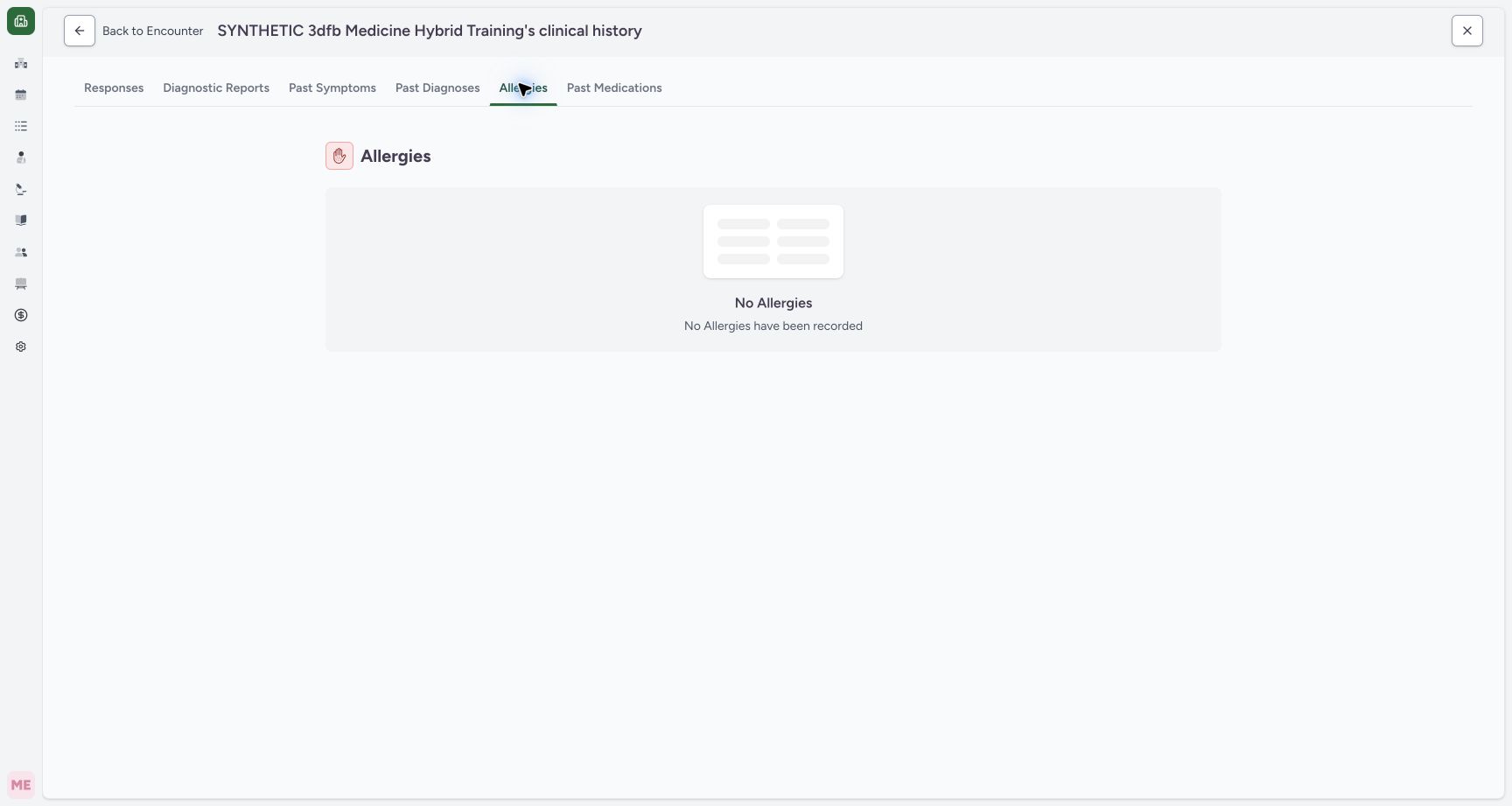Screen dimensions: 1512x806
Task: Close the clinical history panel
Action: click(x=1467, y=31)
